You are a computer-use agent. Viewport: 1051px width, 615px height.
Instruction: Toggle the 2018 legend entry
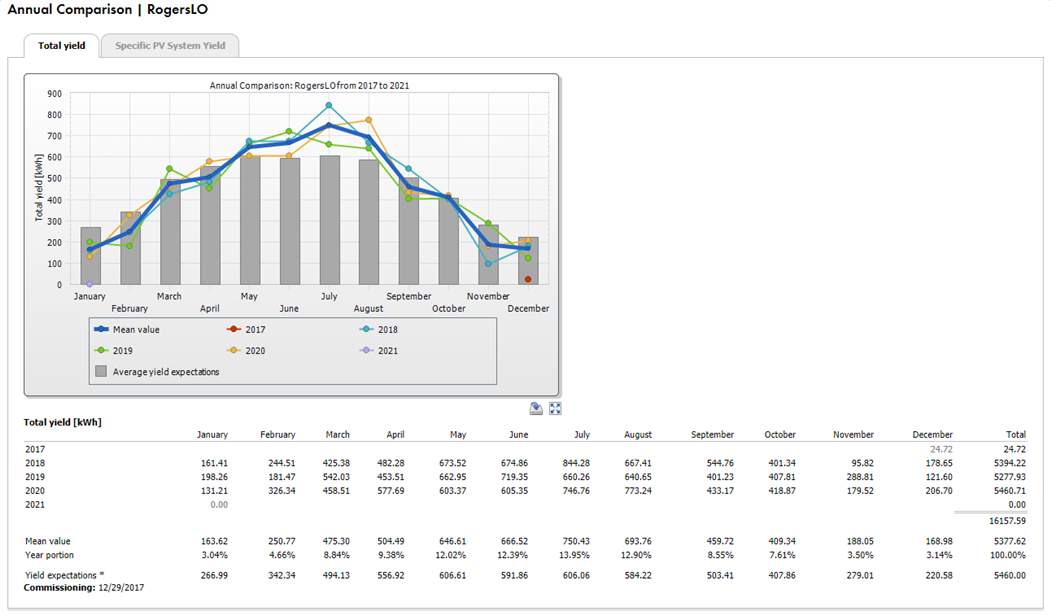pos(388,328)
